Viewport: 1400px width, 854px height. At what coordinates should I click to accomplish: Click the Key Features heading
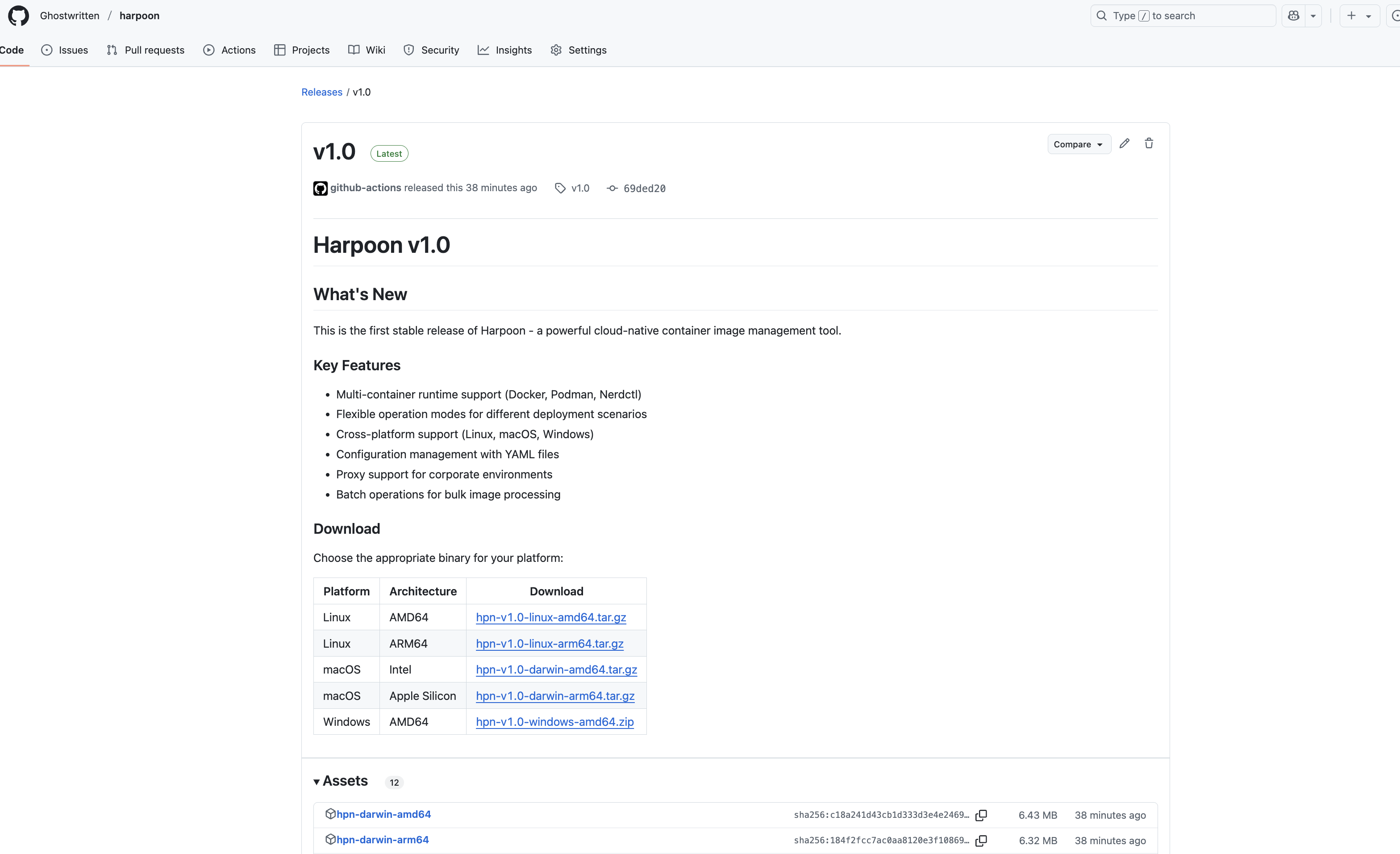[357, 366]
